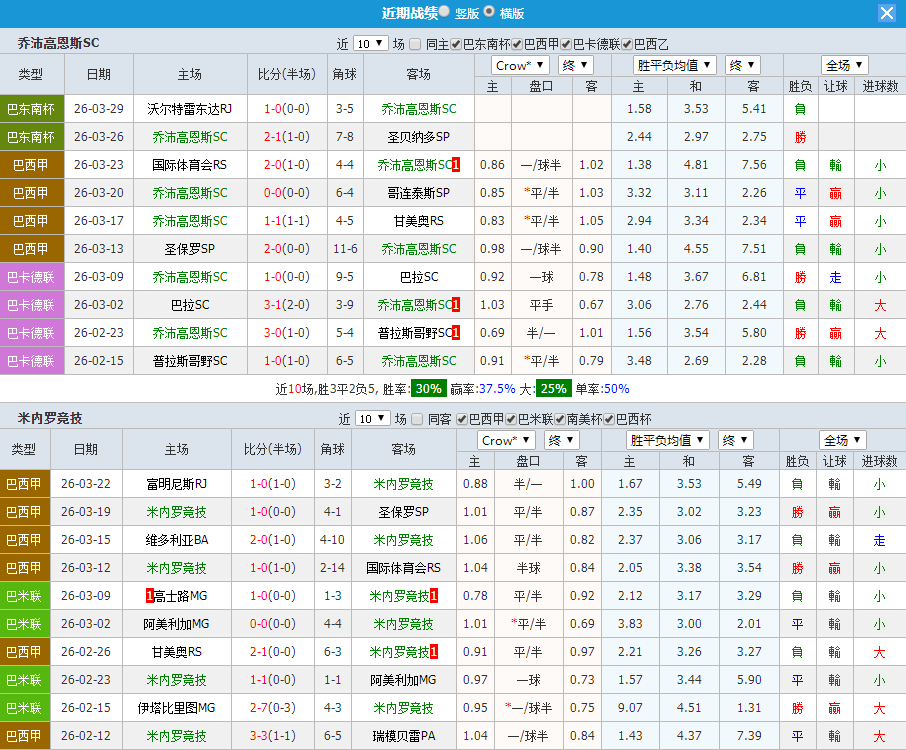Screen dimensions: 906x750
Task: Click the red 胜 result icon on 26-03-26 row
Action: click(800, 137)
